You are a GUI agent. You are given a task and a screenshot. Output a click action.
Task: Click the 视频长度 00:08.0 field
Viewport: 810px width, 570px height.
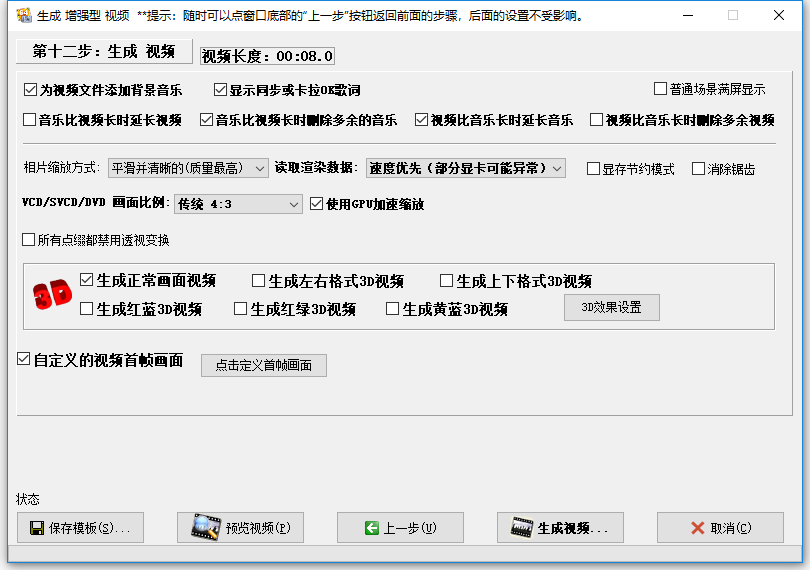(267, 56)
